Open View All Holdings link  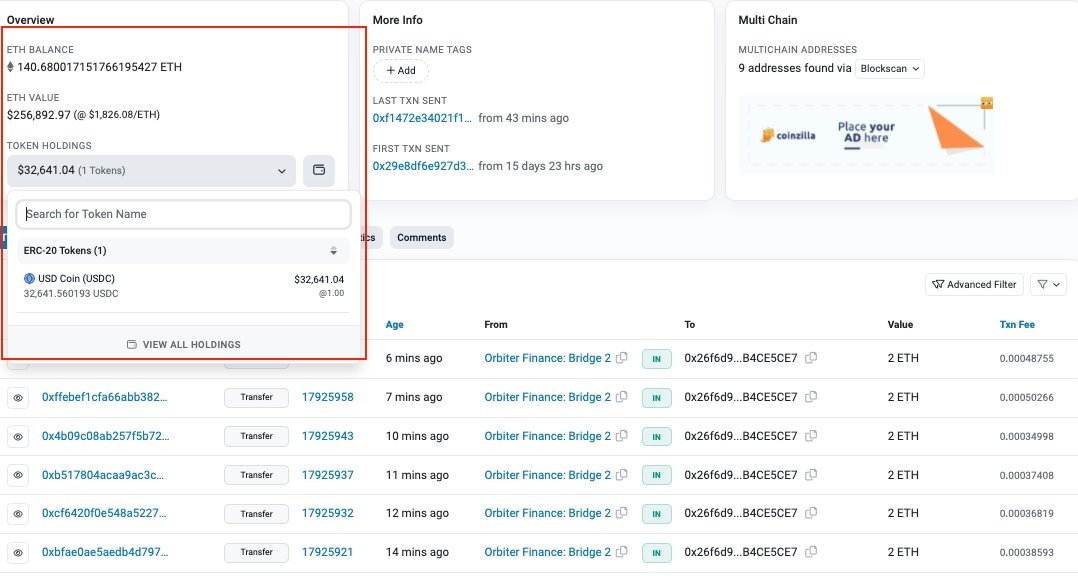point(184,344)
